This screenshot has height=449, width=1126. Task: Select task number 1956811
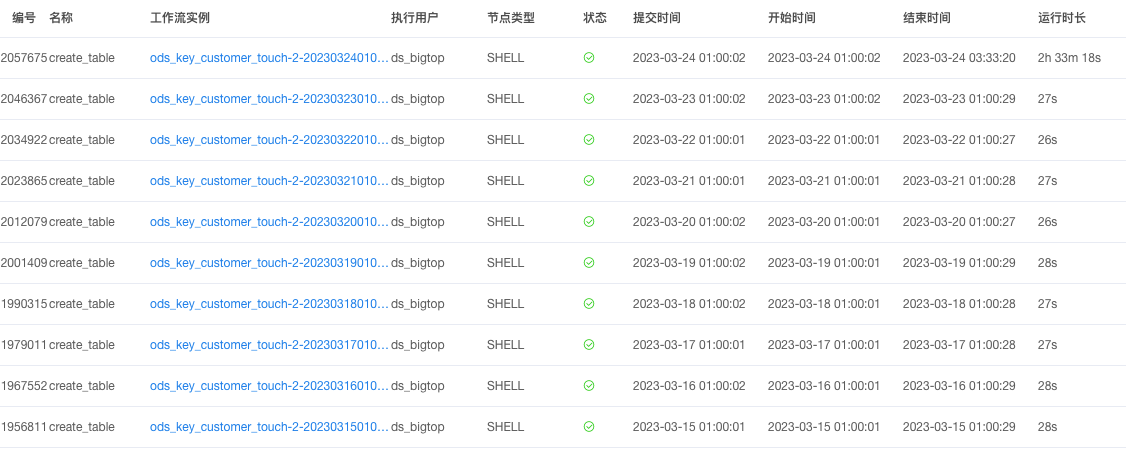click(24, 427)
